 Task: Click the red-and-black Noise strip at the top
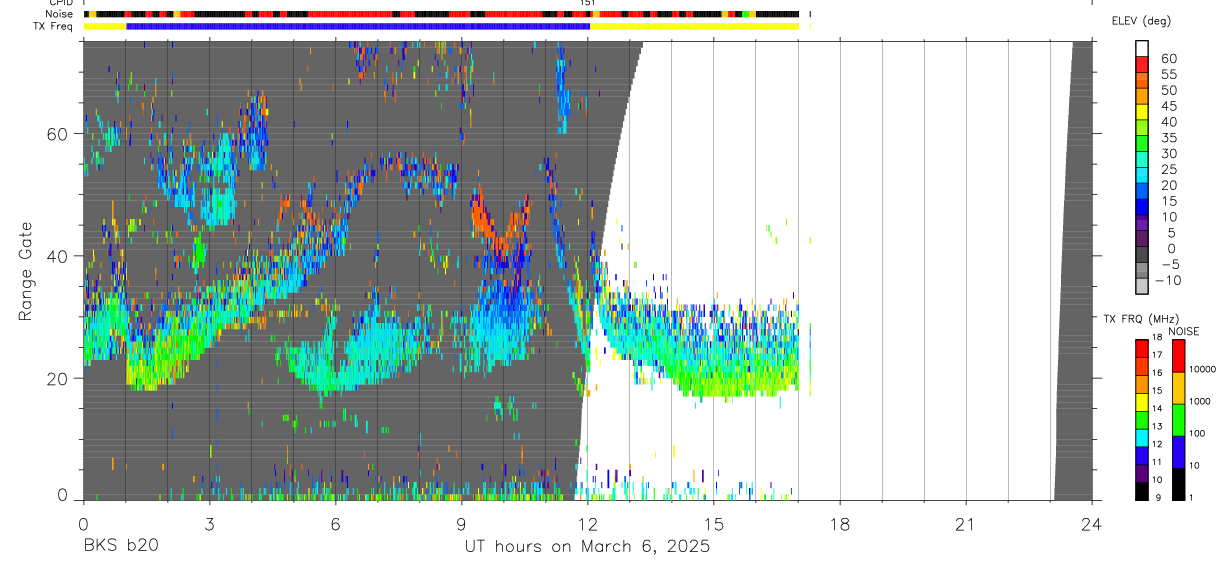click(x=441, y=14)
